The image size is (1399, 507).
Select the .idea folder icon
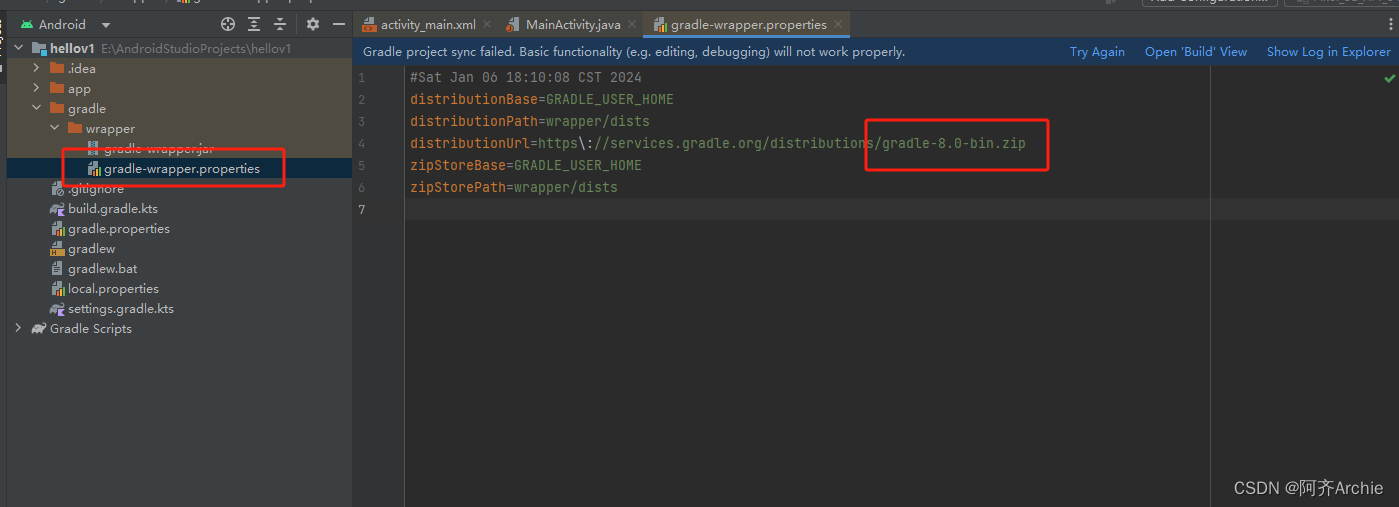[x=57, y=68]
